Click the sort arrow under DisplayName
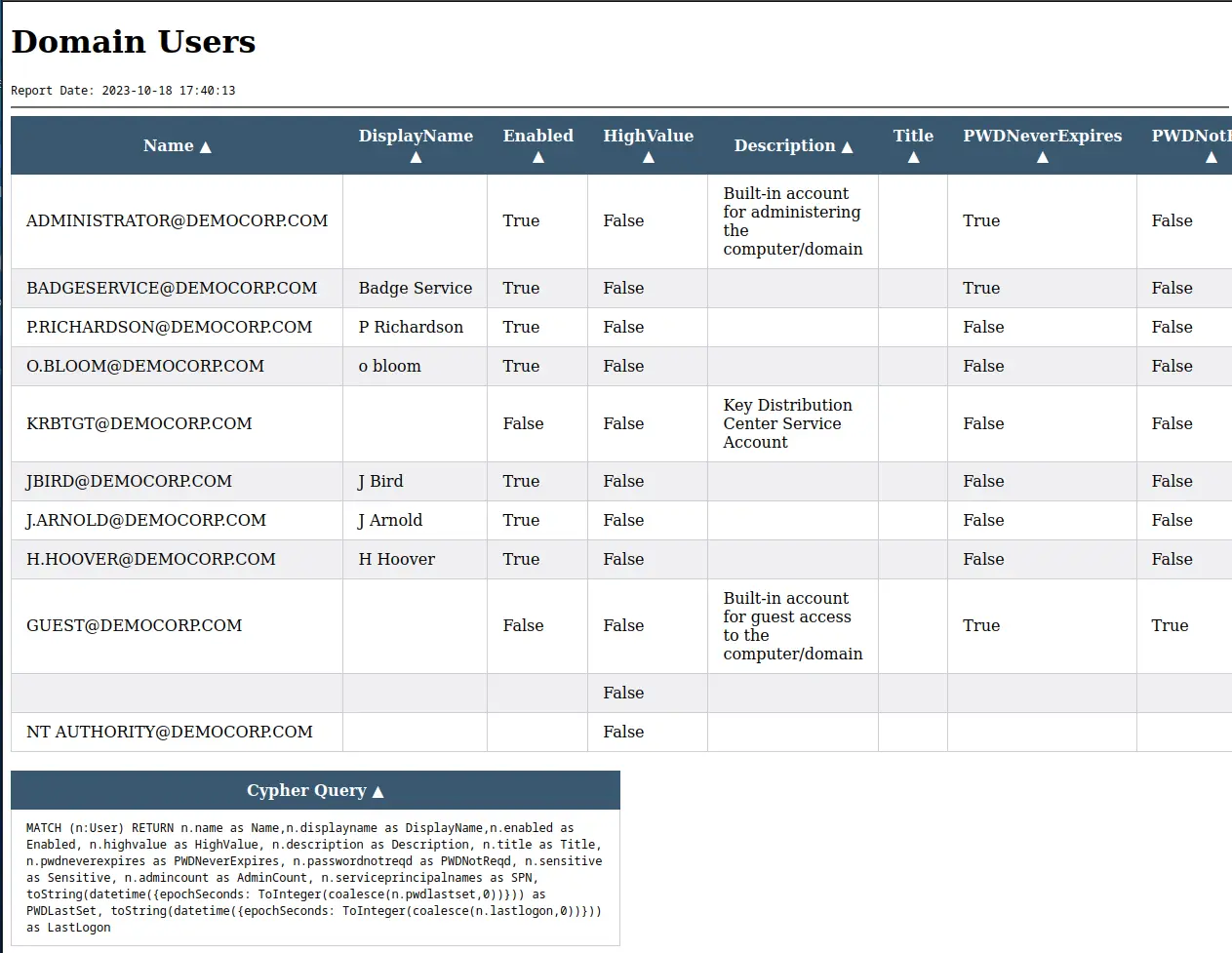The image size is (1232, 953). tap(416, 158)
